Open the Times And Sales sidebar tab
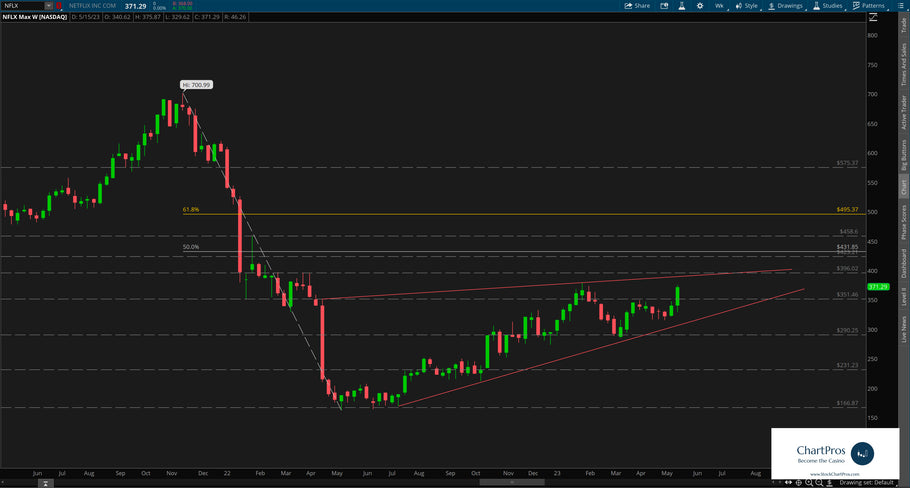The height and width of the screenshot is (488, 910). (904, 64)
